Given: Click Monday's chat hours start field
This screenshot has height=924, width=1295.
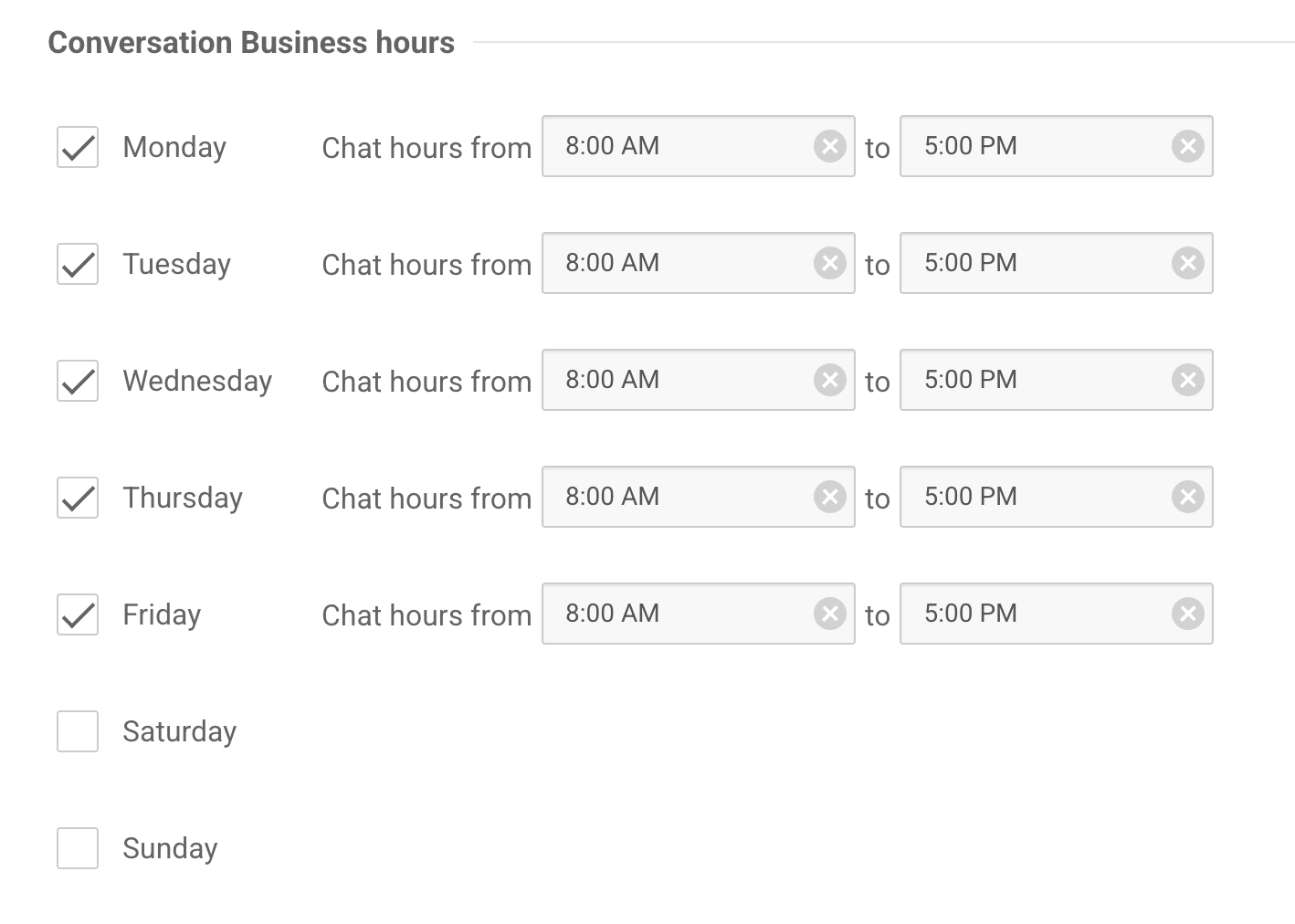Looking at the screenshot, I should [x=676, y=146].
